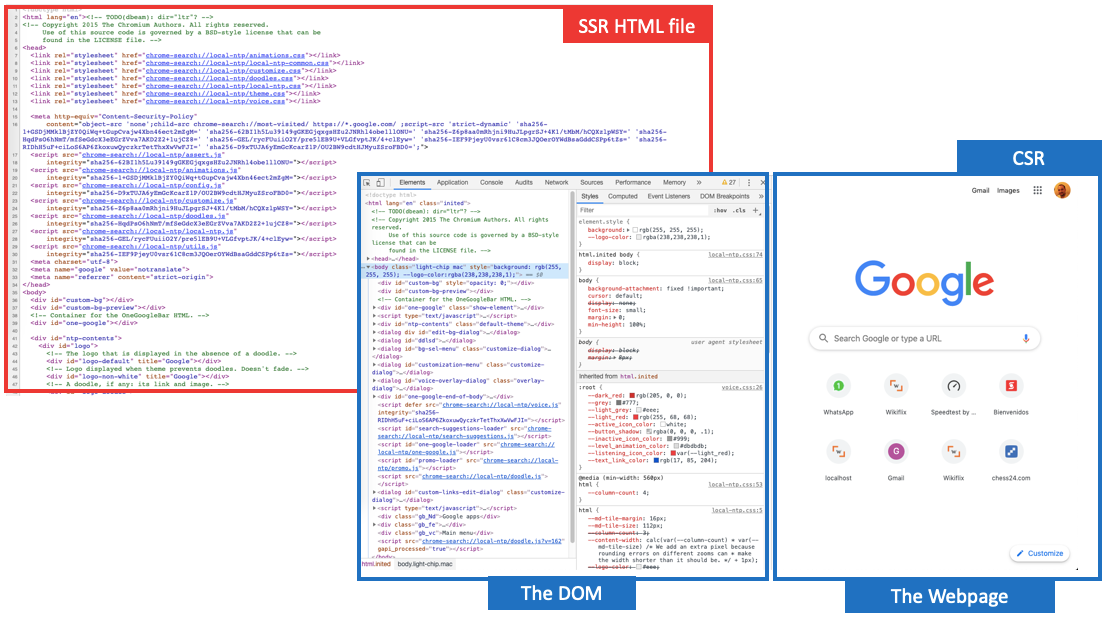
Task: Toggle the device toolbar icon in DevTools
Action: pos(379,182)
